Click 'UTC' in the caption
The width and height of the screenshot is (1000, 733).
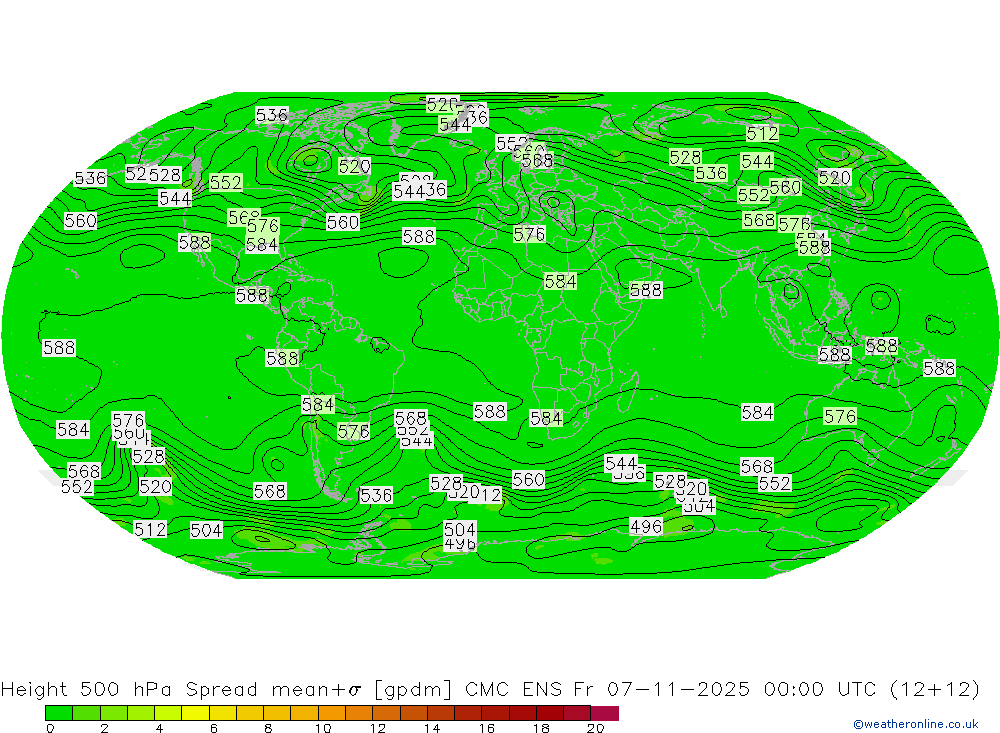pos(857,690)
